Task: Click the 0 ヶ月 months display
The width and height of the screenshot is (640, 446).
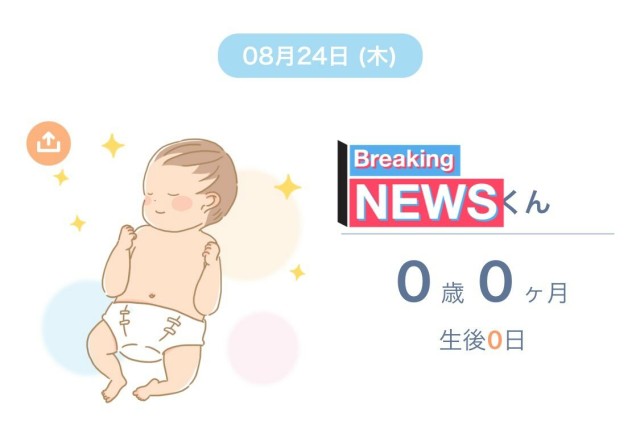Action: pyautogui.click(x=523, y=283)
